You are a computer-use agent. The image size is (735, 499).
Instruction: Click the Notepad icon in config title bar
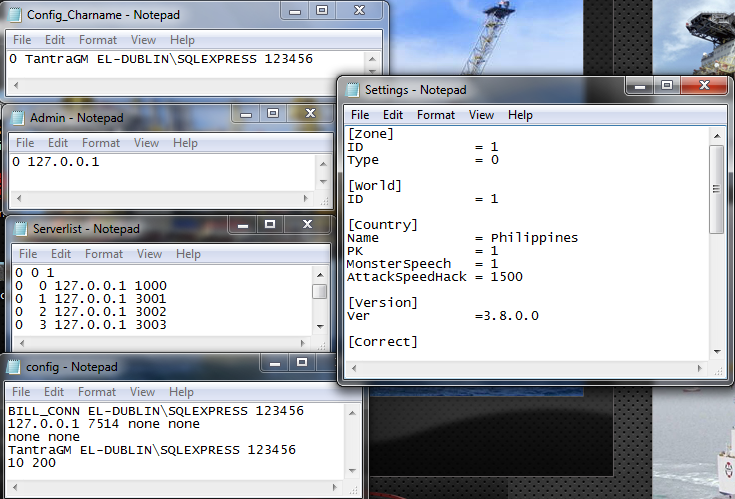point(15,367)
